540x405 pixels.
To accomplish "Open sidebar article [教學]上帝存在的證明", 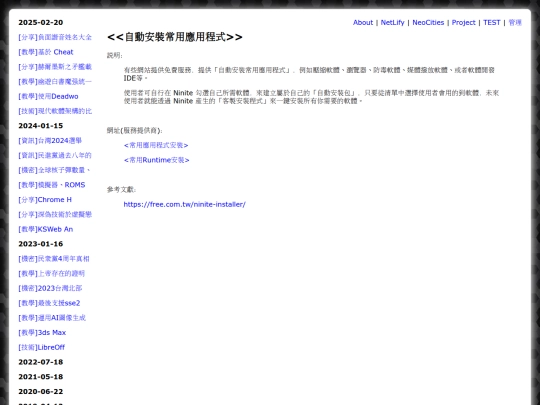I will pos(52,273).
